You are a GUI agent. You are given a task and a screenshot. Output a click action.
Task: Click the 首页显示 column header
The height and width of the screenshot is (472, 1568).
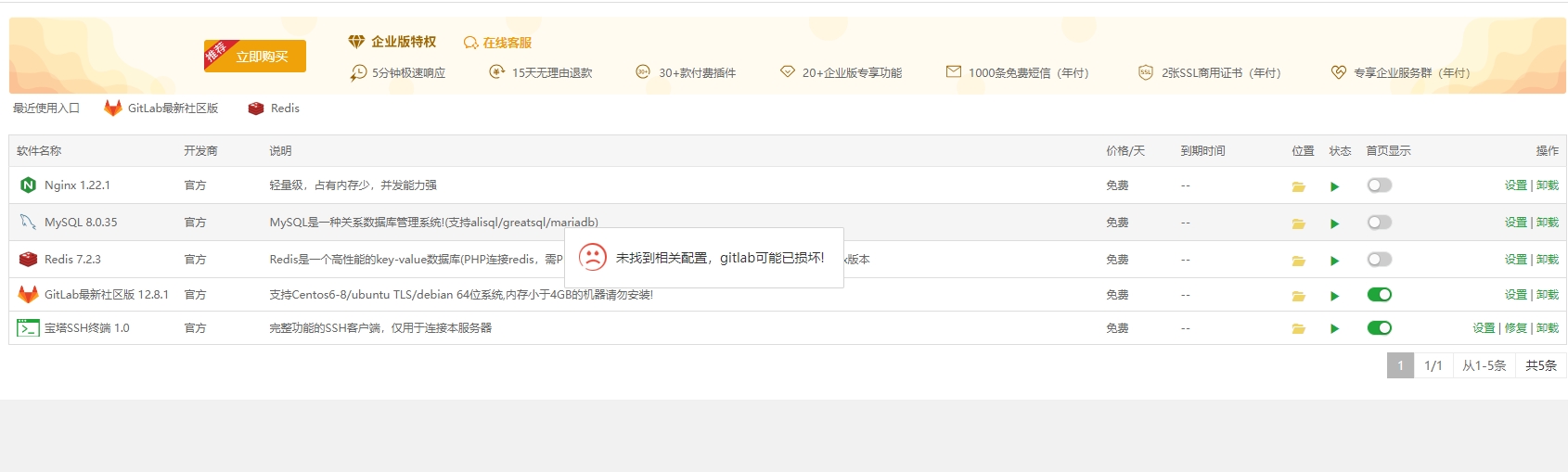point(1388,151)
